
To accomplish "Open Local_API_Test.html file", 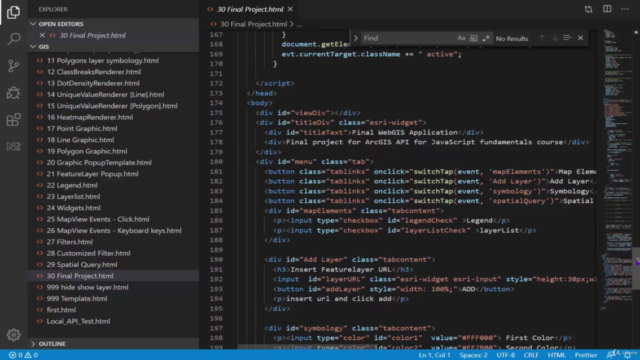I will [x=78, y=321].
